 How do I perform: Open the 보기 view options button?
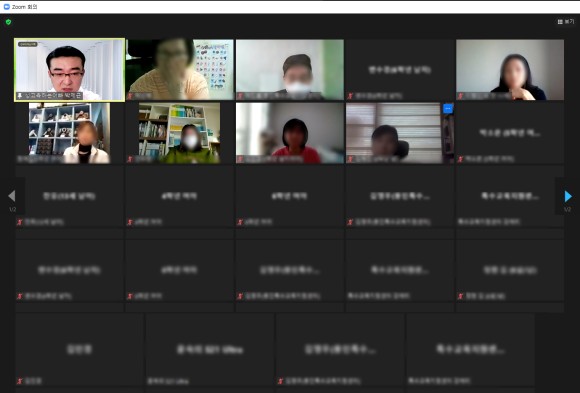[566, 22]
